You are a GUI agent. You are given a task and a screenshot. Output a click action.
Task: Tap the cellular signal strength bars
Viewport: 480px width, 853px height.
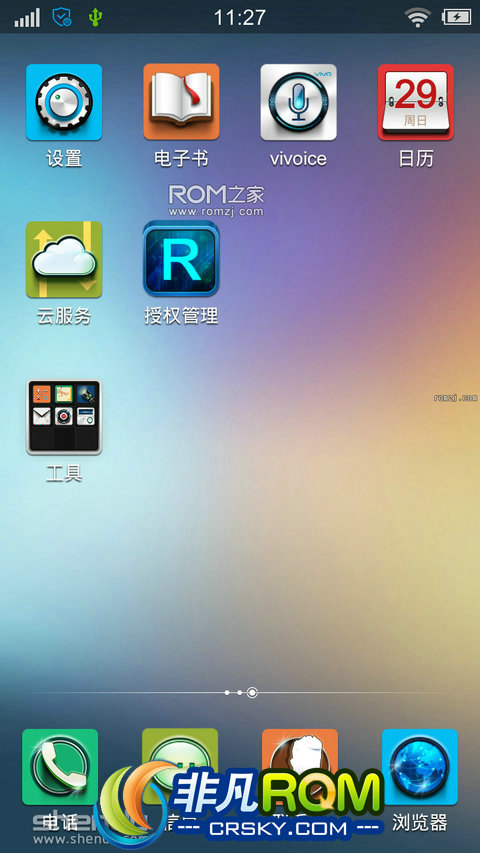pos(27,18)
